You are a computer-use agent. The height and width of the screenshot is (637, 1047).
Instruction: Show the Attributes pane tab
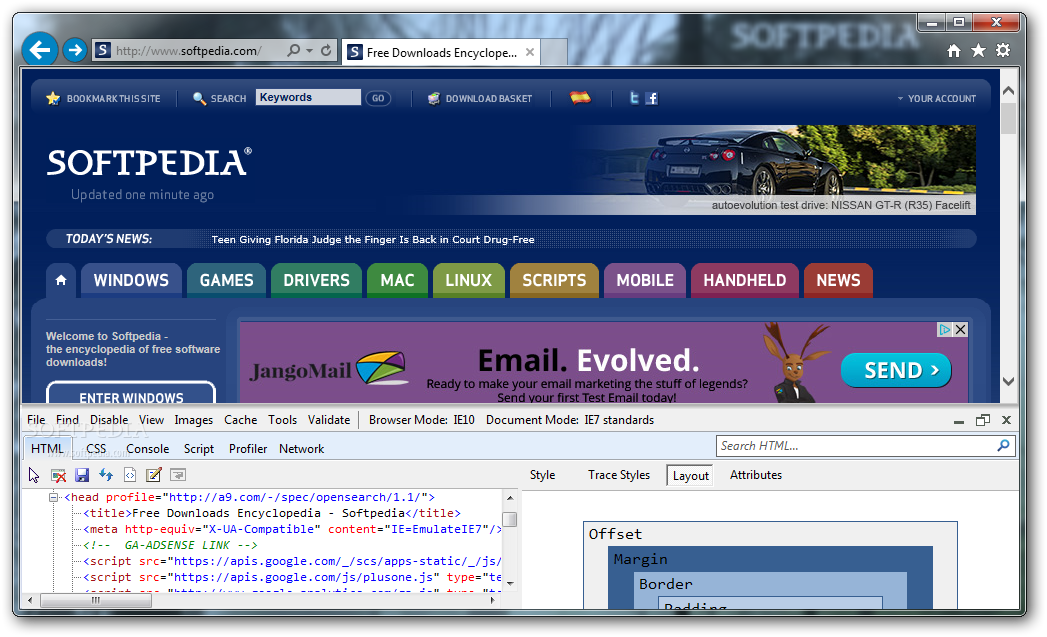(x=756, y=475)
